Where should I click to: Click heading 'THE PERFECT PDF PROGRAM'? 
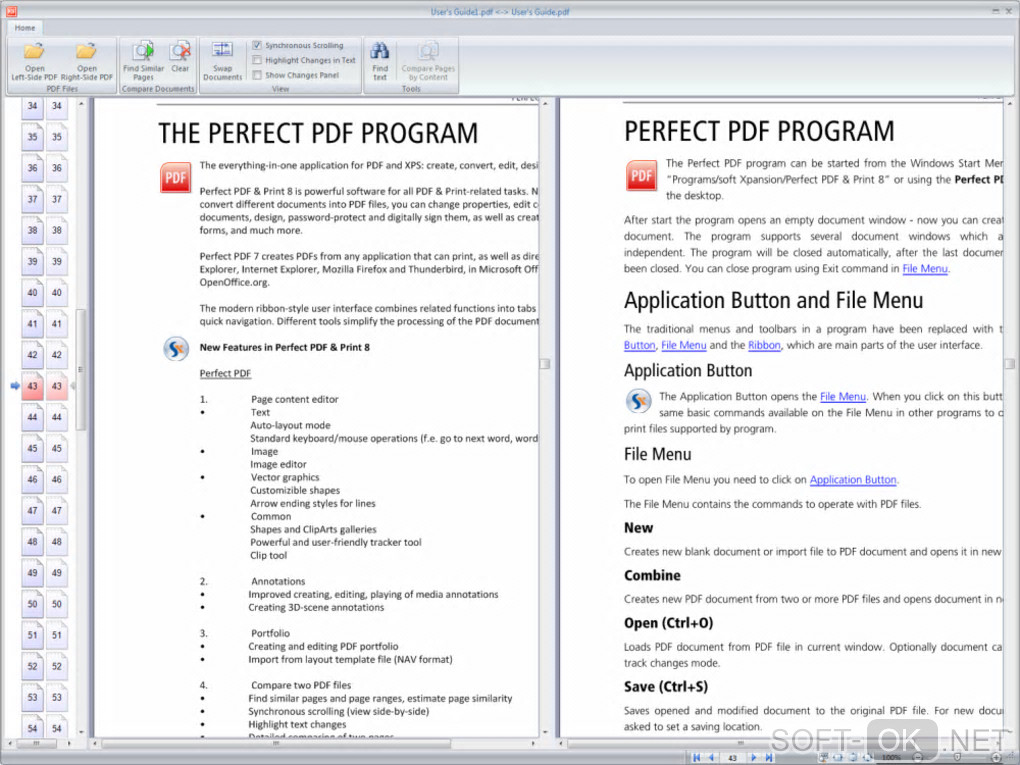click(318, 133)
